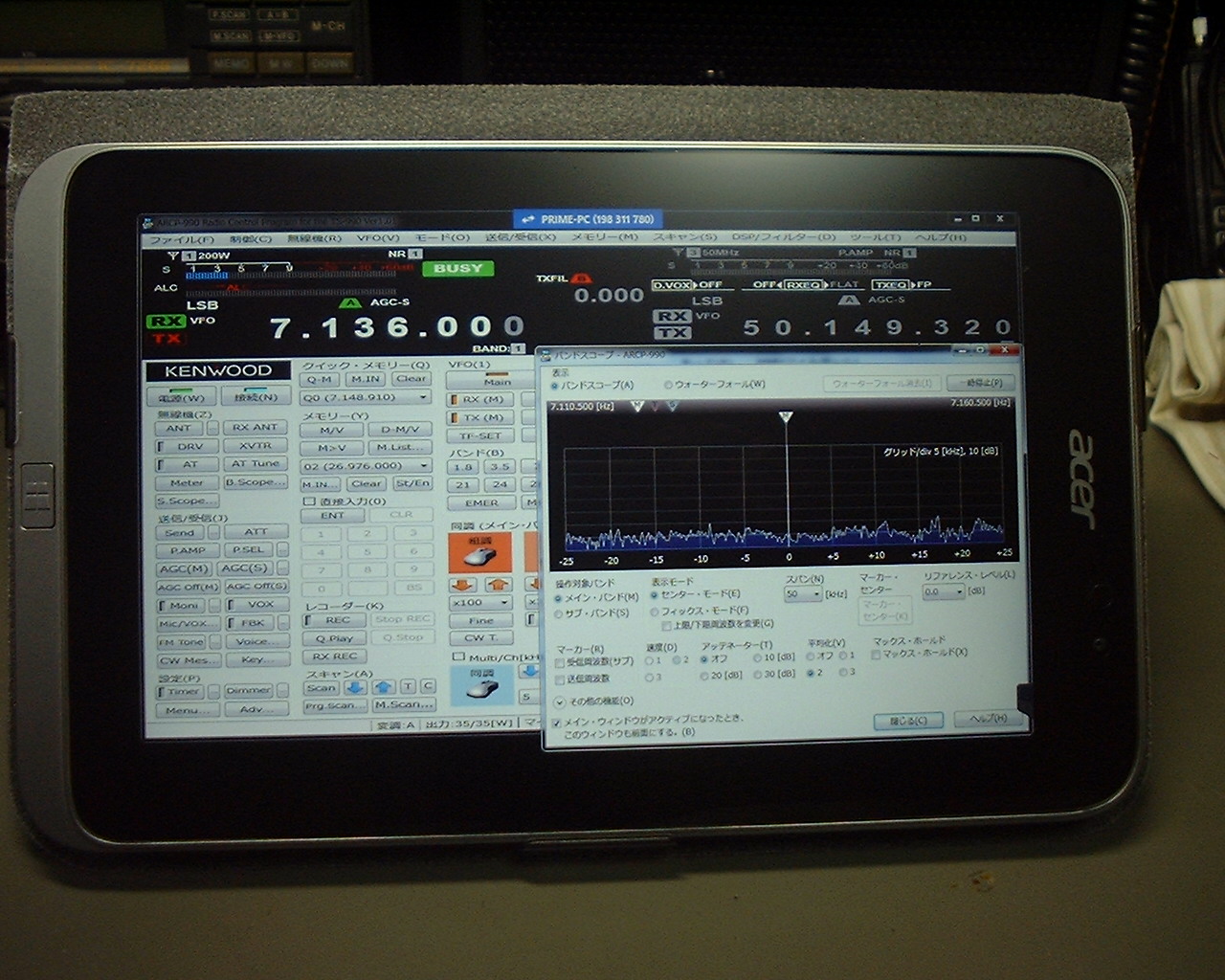Click the sub-band RX indicator
Image resolution: width=1225 pixels, height=980 pixels.
point(672,316)
